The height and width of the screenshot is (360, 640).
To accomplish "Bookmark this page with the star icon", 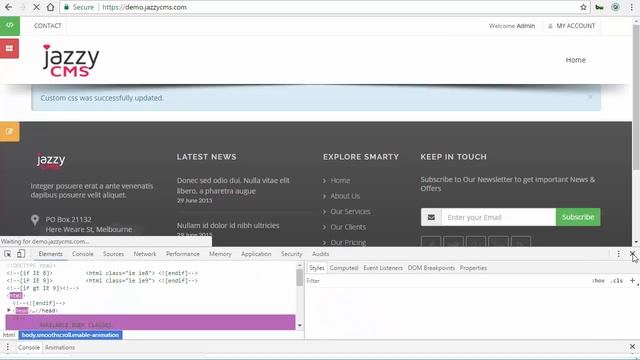I will coord(583,7).
